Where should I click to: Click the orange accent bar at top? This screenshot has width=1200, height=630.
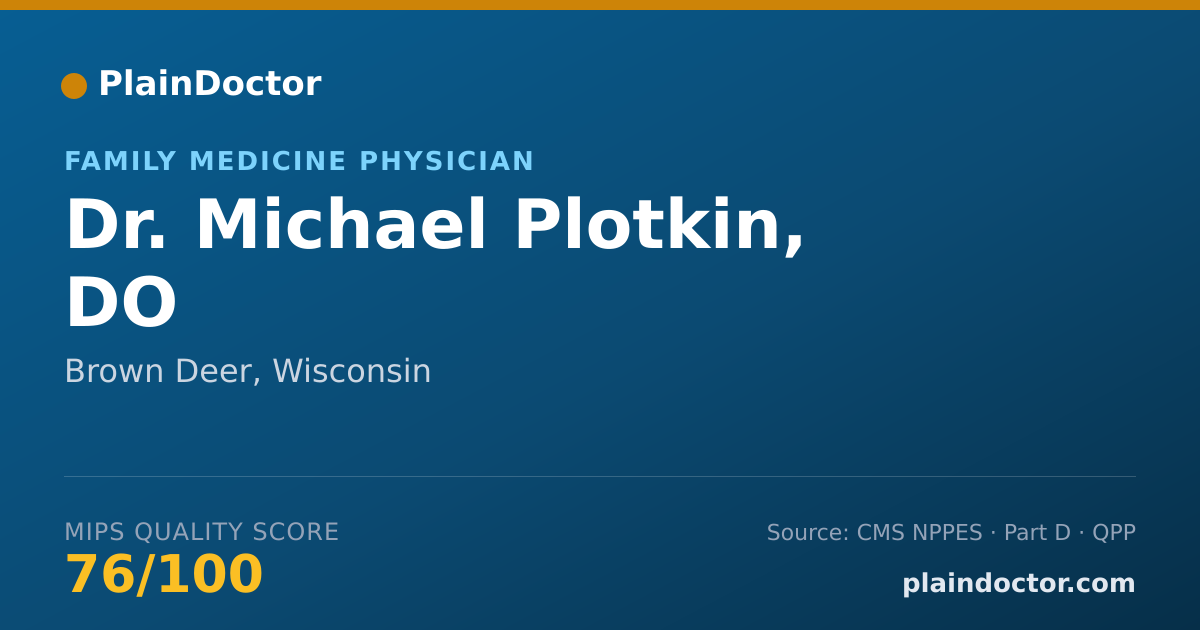point(600,5)
